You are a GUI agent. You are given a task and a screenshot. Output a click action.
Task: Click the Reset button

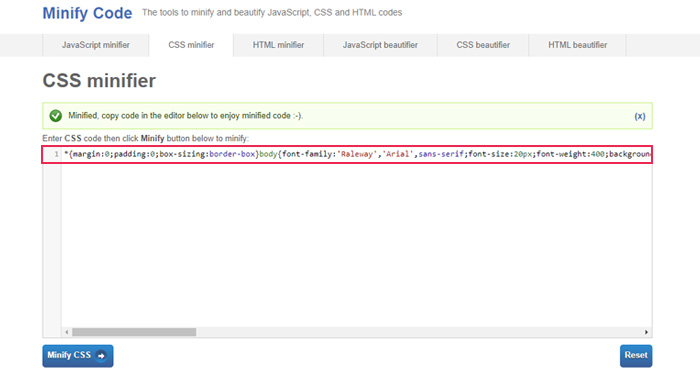tap(636, 356)
